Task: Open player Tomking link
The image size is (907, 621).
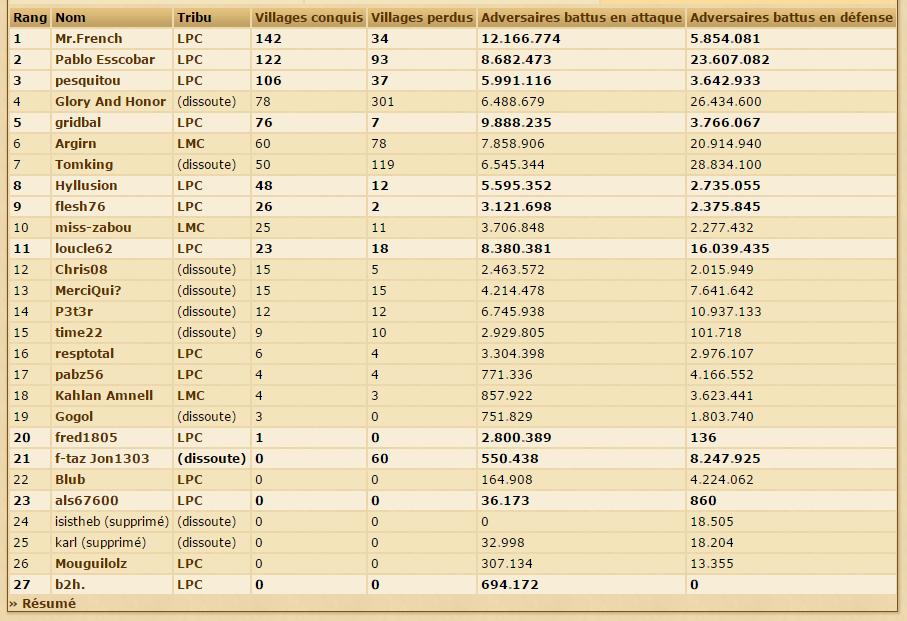Action: [84, 165]
